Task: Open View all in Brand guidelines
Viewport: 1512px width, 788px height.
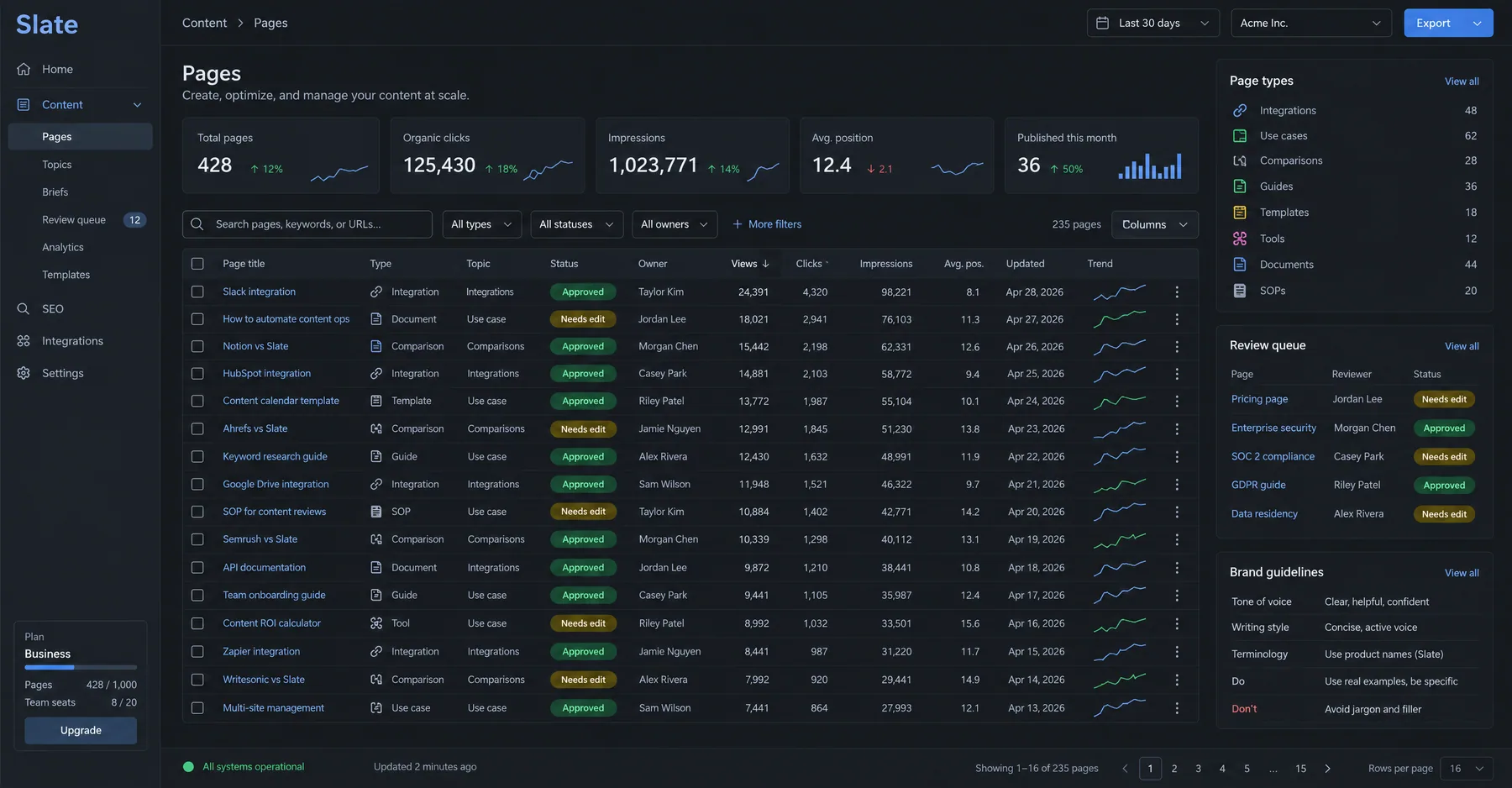Action: point(1462,573)
